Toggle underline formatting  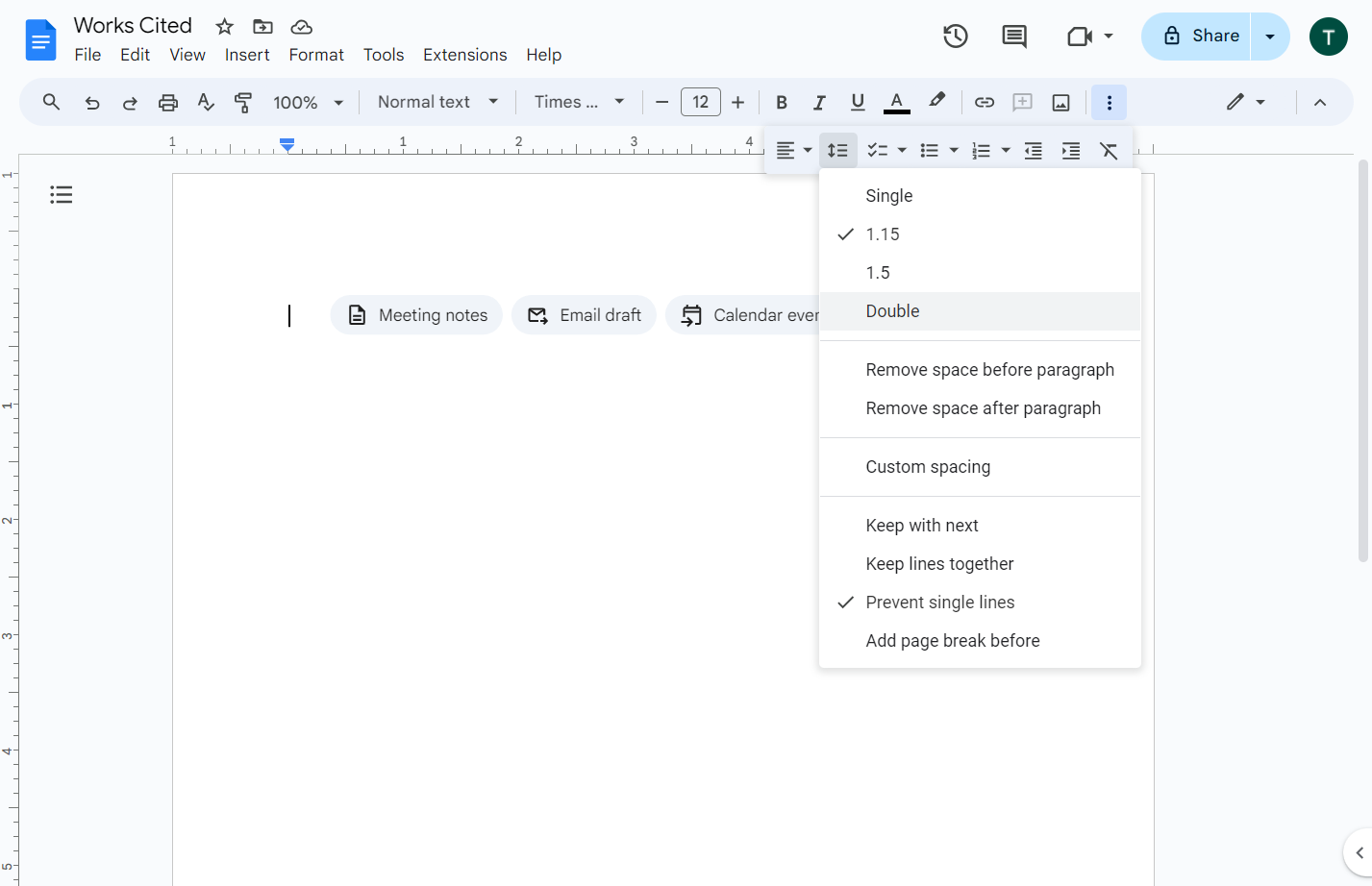[x=858, y=103]
